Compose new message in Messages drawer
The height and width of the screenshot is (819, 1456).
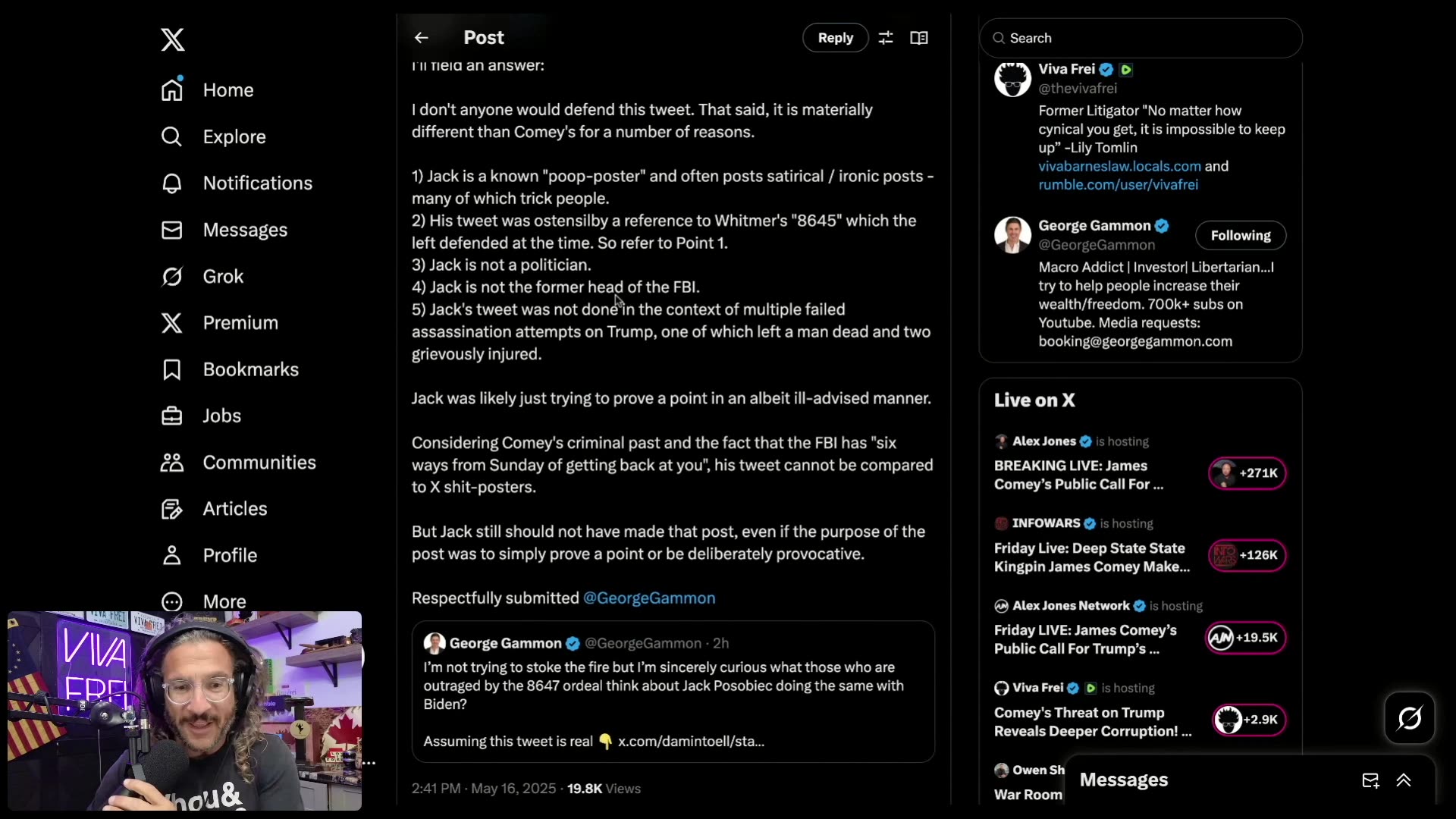pos(1370,780)
